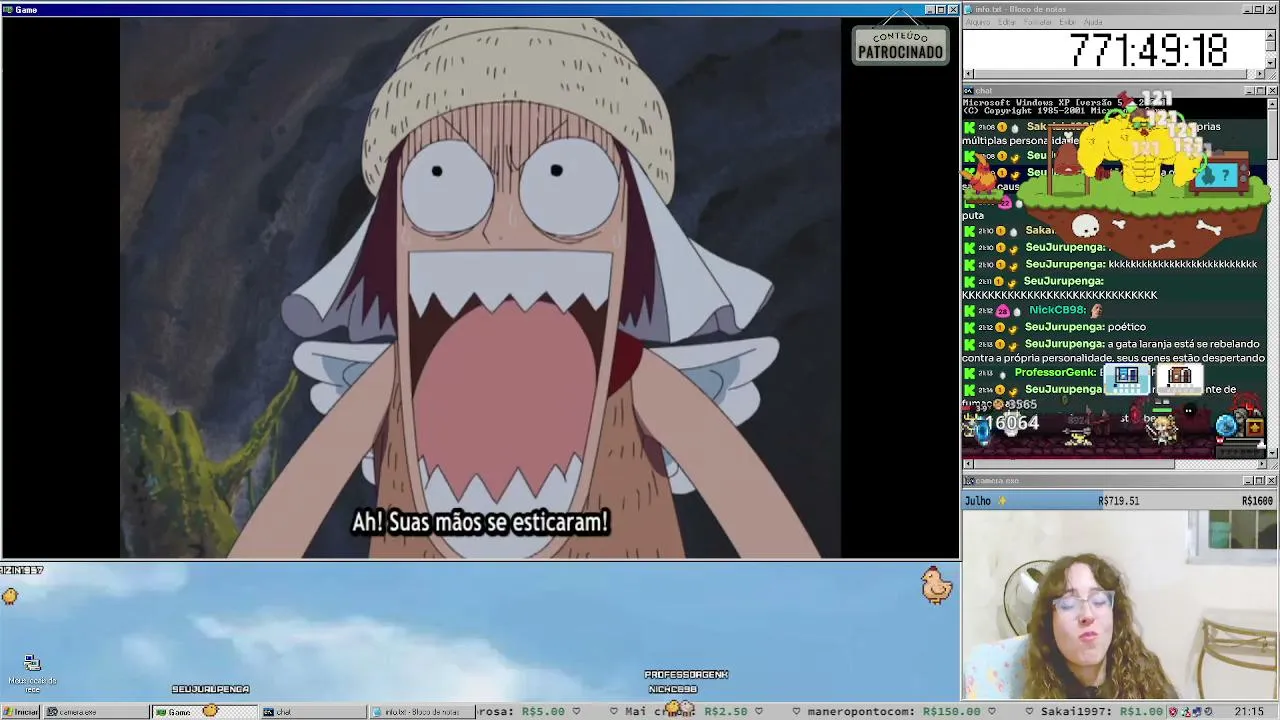The image size is (1280, 720).
Task: Click the console icon in chat title bar
Action: (969, 91)
